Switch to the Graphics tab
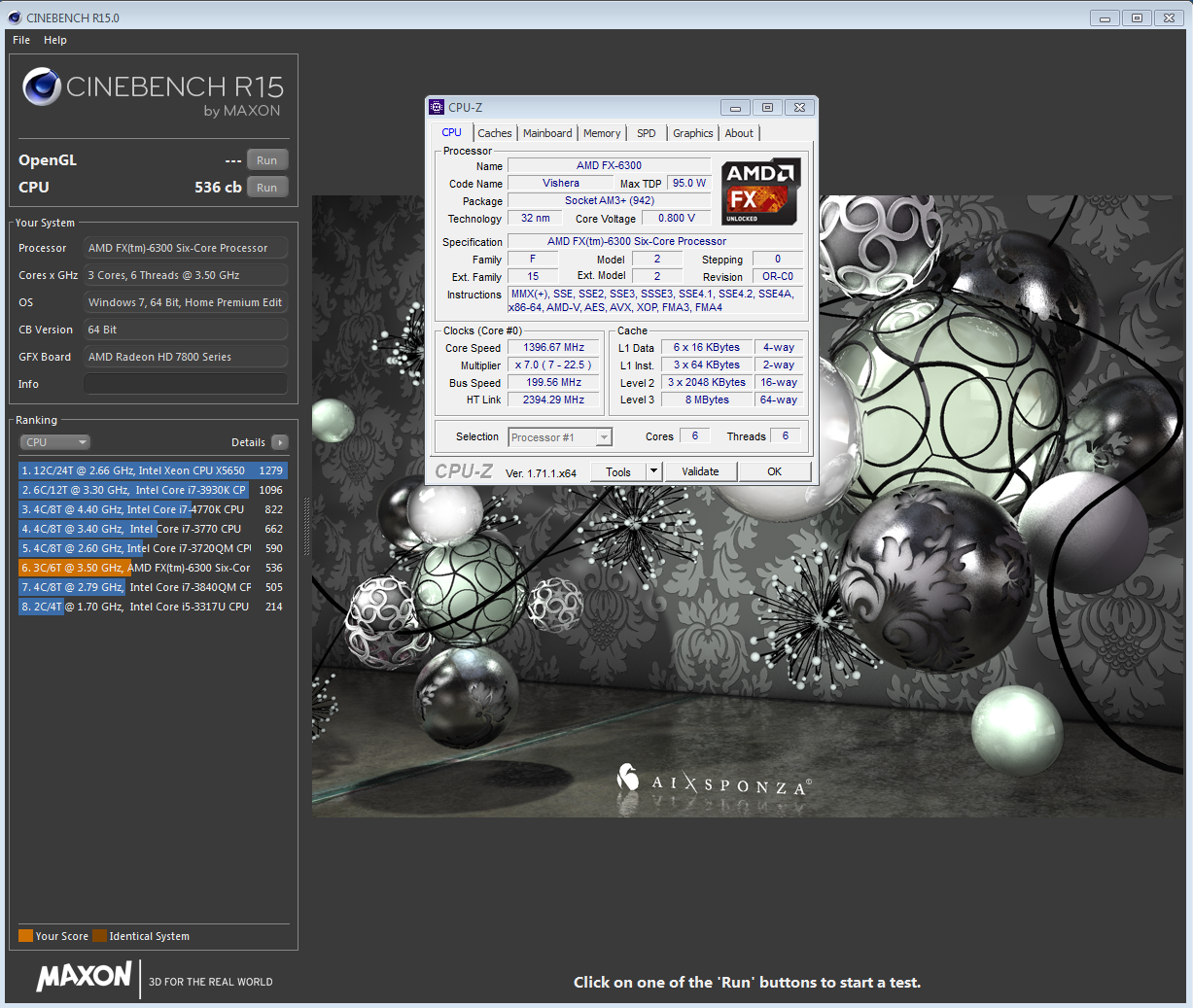Image resolution: width=1193 pixels, height=1008 pixels. tap(693, 133)
